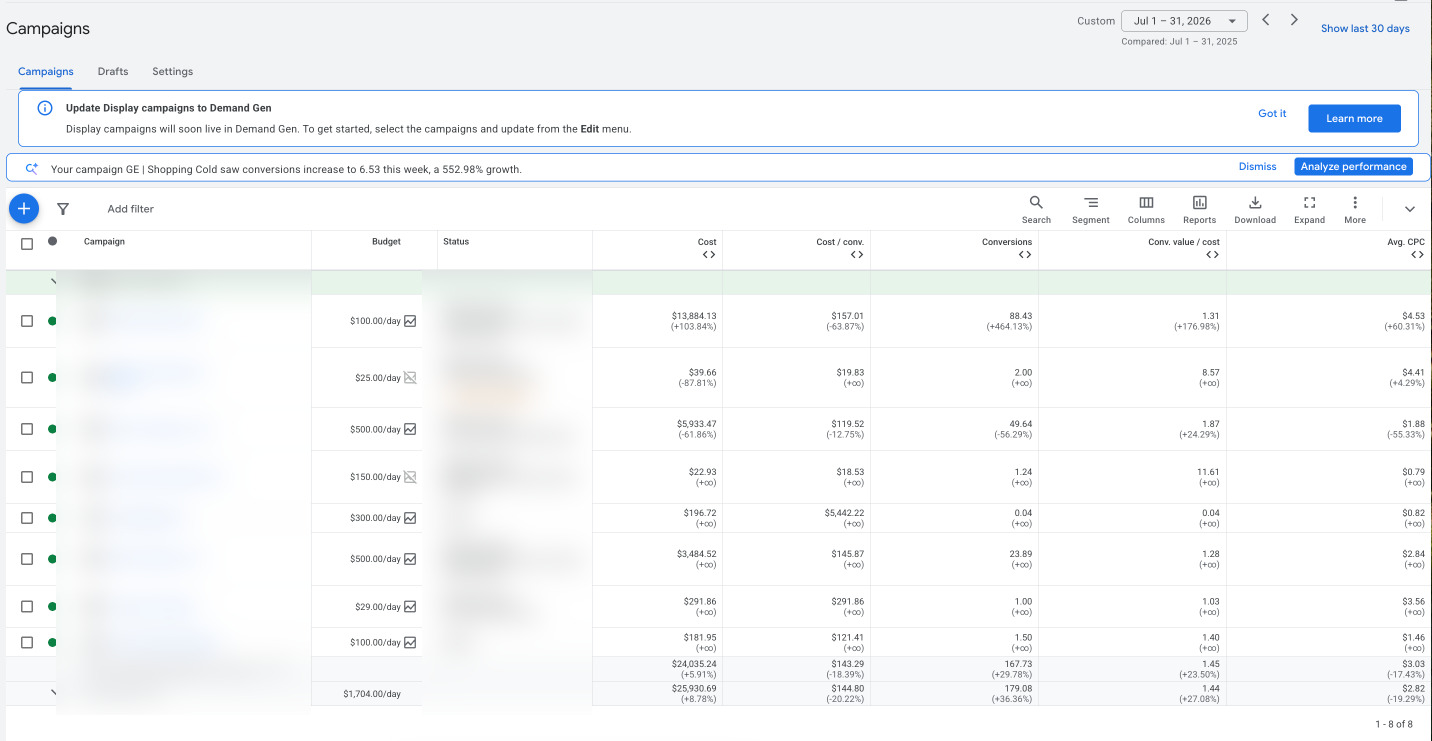
Task: Click the insight sparkle icon beside campaign alert
Action: [x=32, y=168]
